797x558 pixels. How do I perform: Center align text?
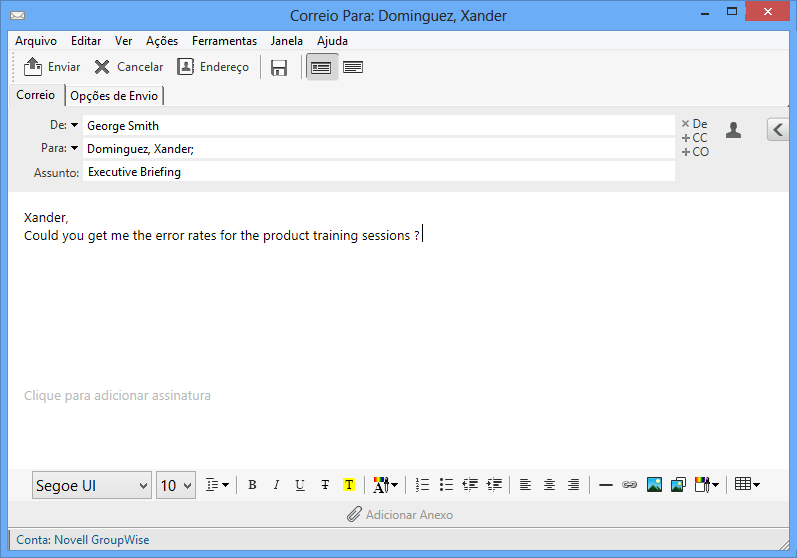[549, 485]
